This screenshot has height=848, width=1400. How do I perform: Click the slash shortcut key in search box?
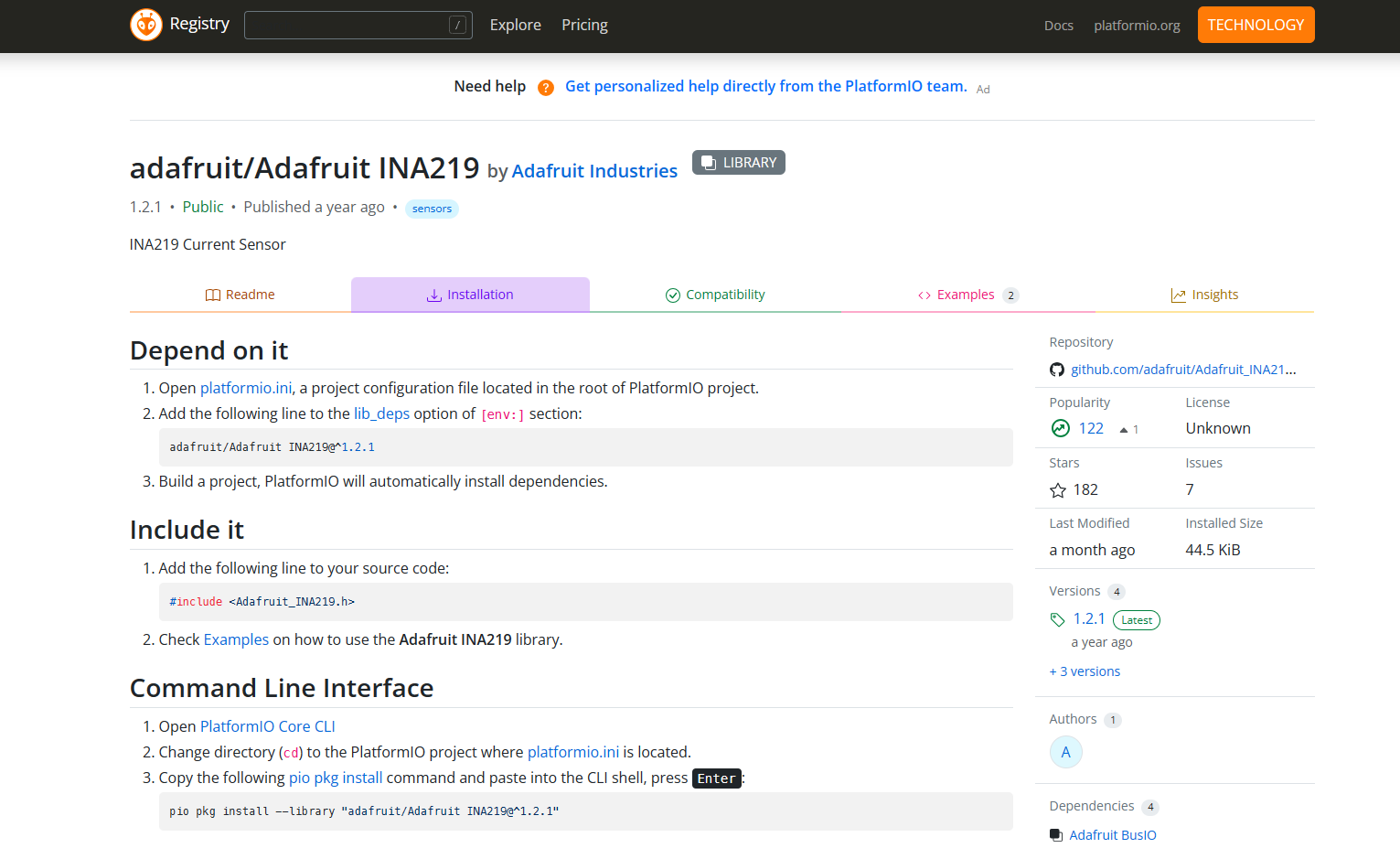(458, 25)
